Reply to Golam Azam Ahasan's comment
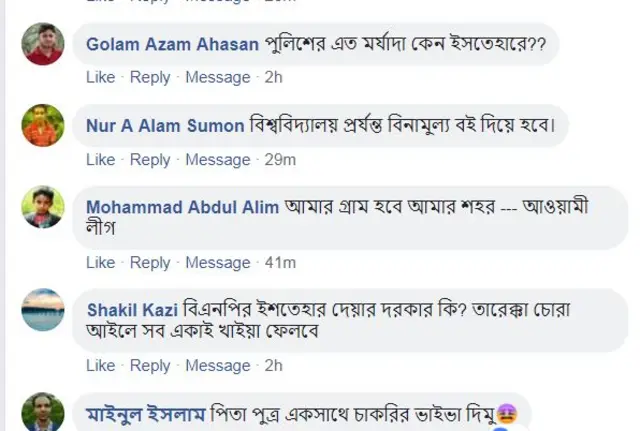The width and height of the screenshot is (640, 431). (150, 77)
